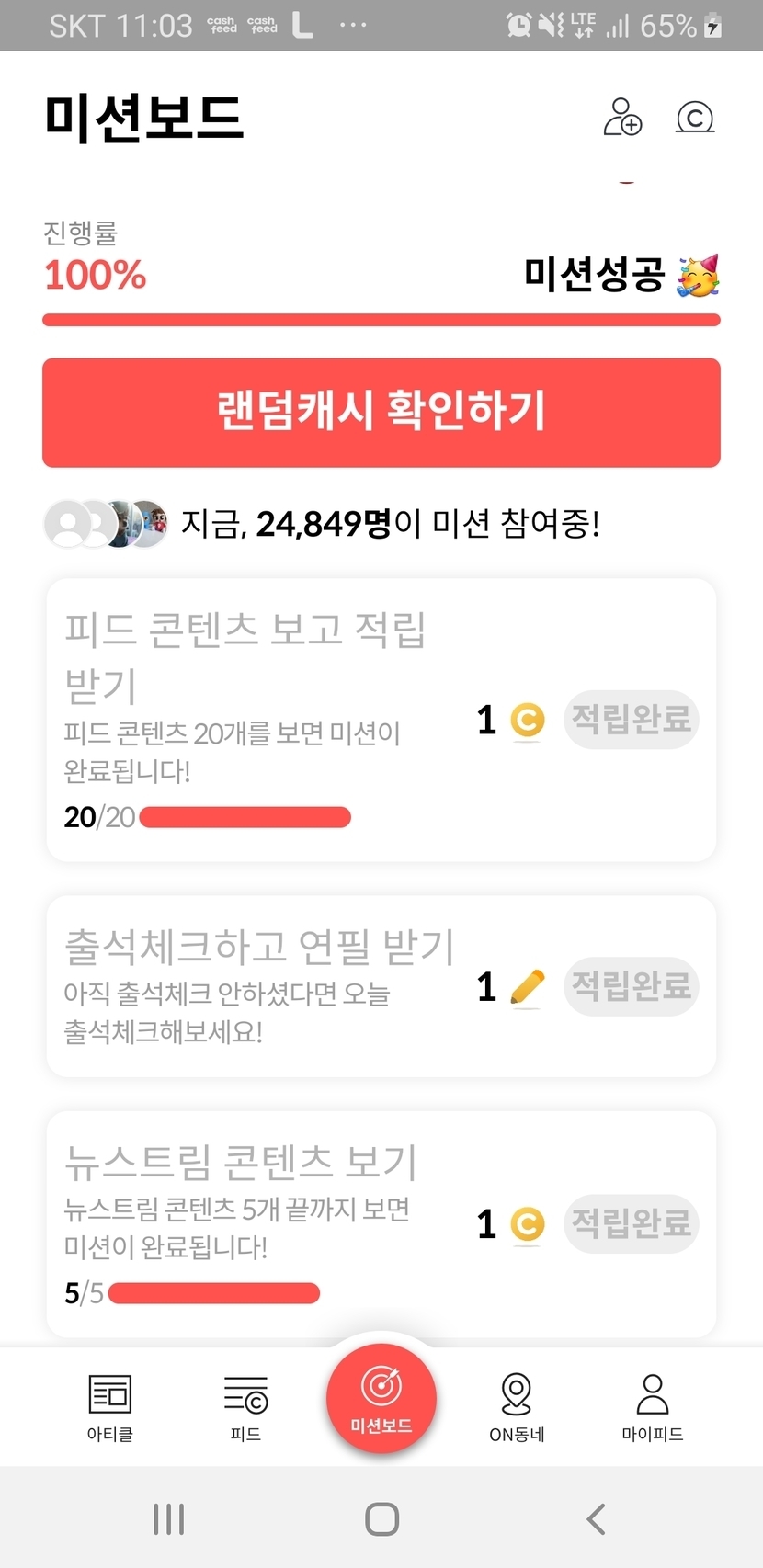
Task: Switch to the 아티클 tab
Action: coord(110,1407)
